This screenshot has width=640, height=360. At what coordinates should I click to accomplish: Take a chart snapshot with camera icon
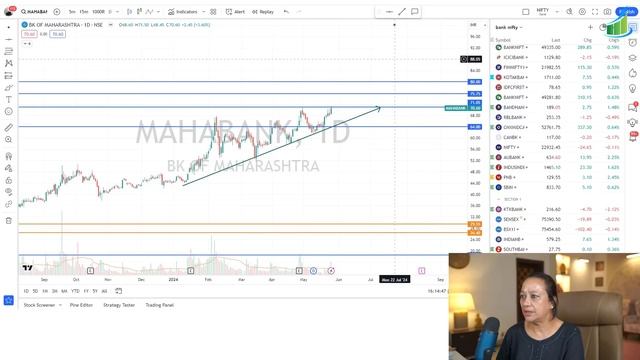pyautogui.click(x=607, y=12)
